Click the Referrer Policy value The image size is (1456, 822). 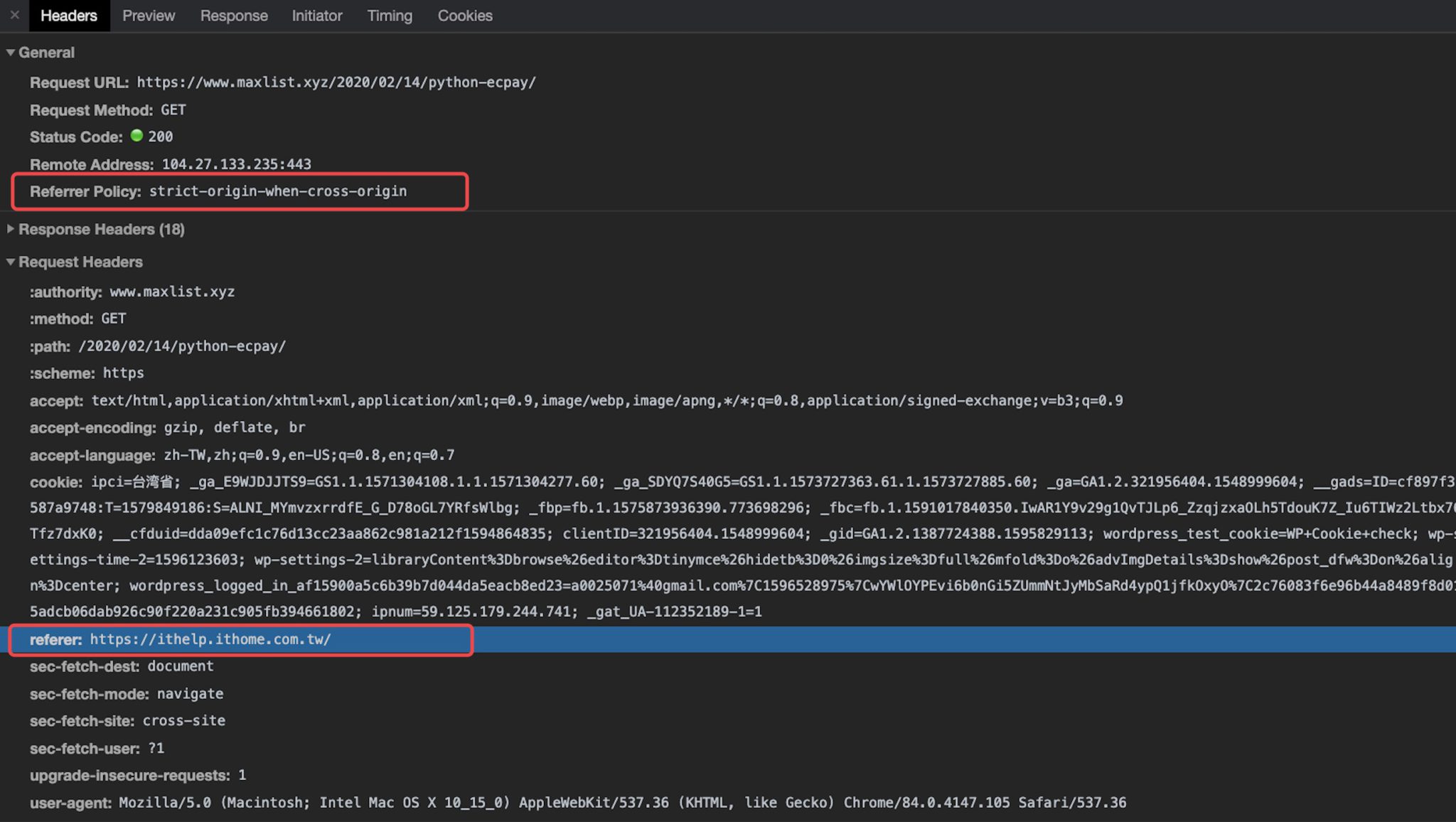coord(277,191)
